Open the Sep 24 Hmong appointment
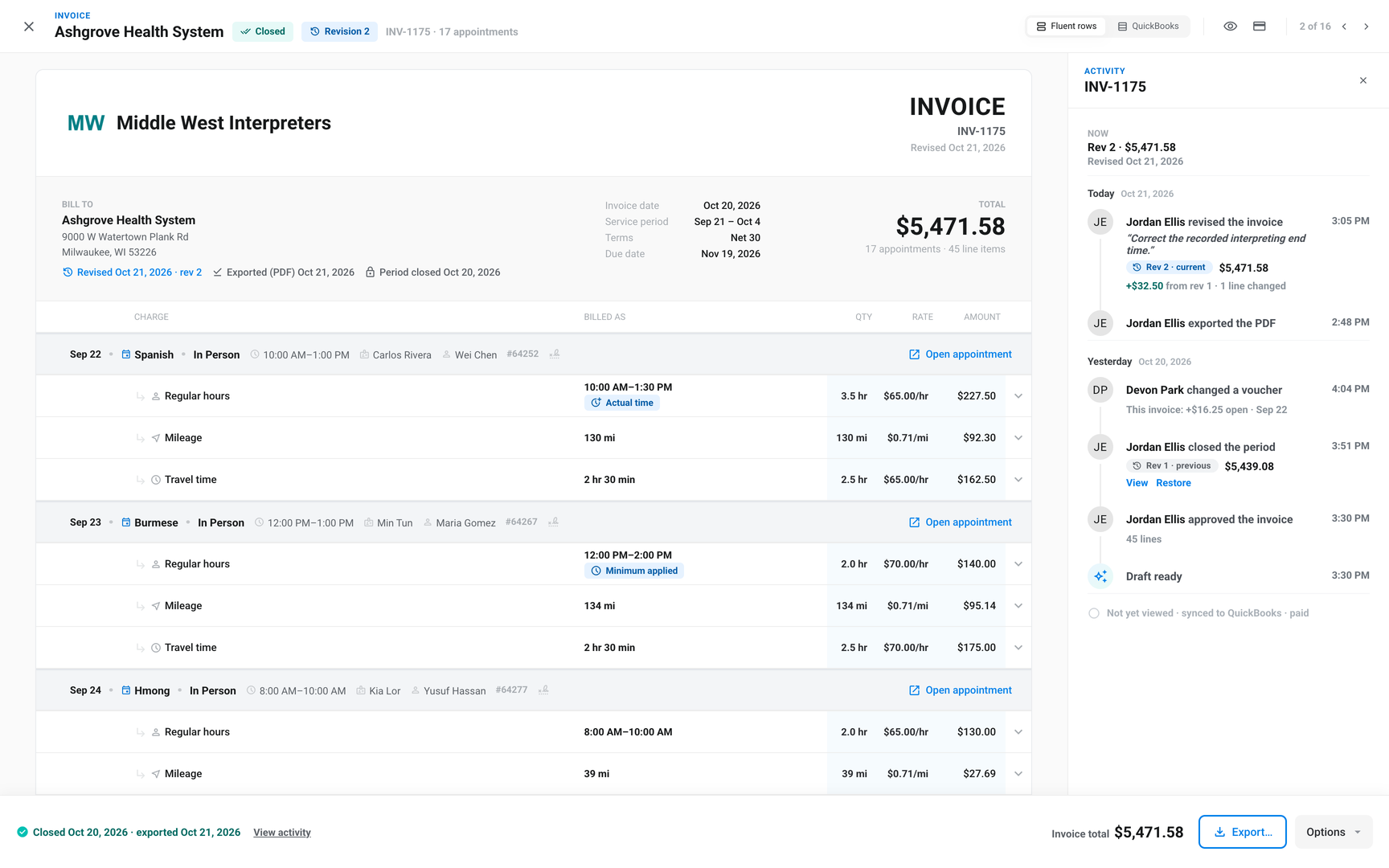 click(x=960, y=690)
